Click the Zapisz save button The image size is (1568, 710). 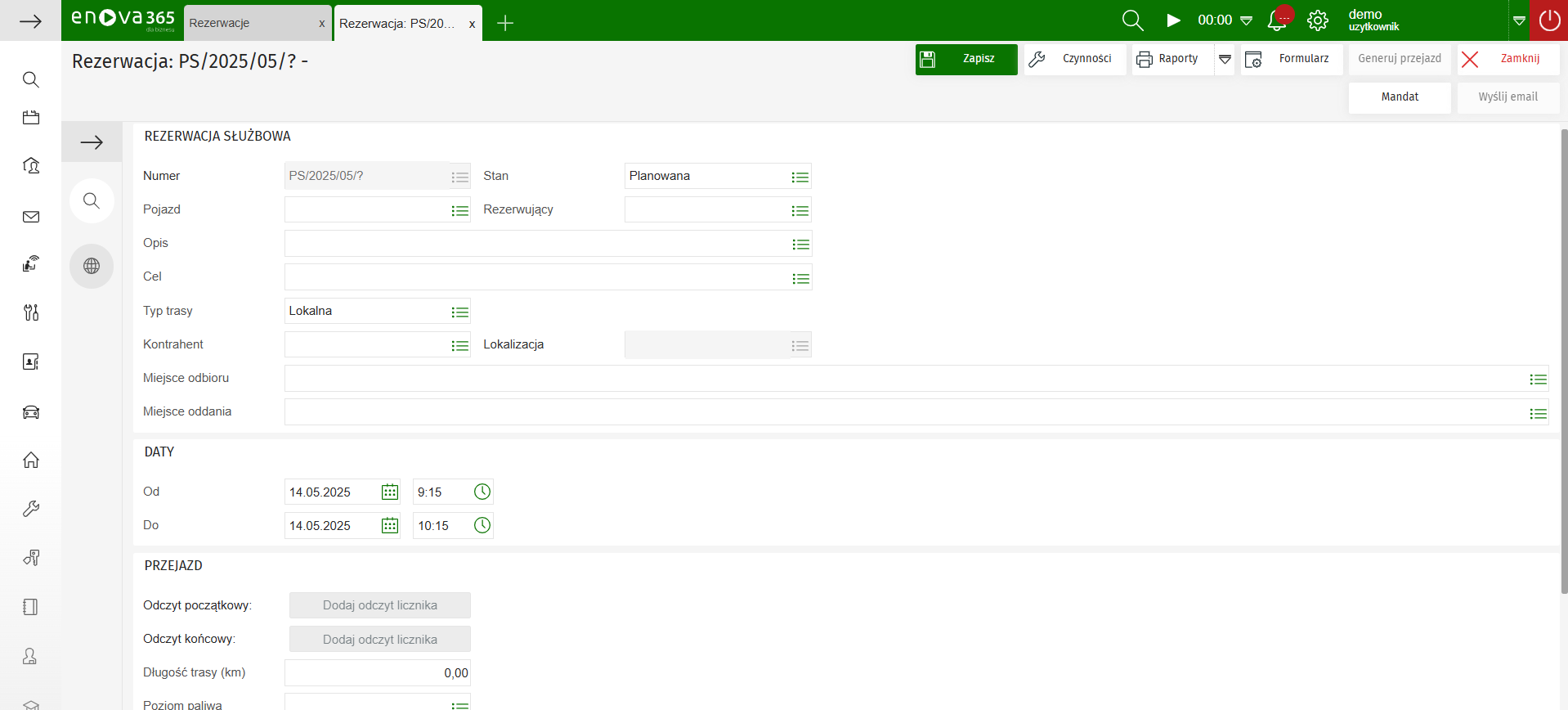coord(966,59)
